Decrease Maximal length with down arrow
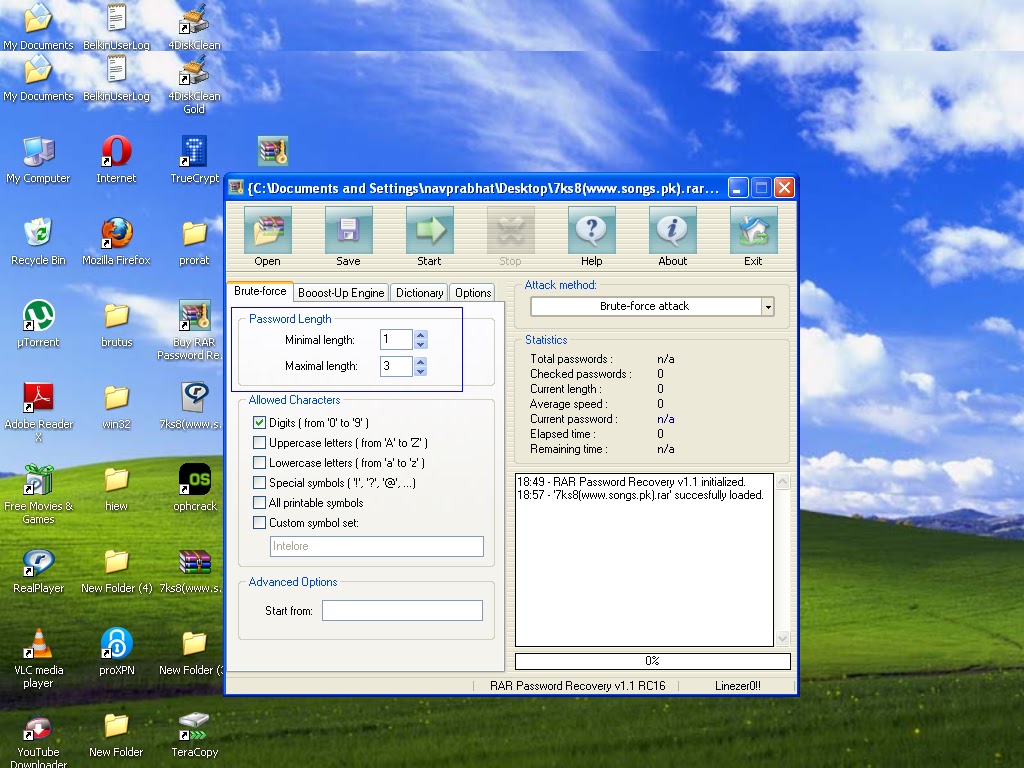 click(x=421, y=371)
